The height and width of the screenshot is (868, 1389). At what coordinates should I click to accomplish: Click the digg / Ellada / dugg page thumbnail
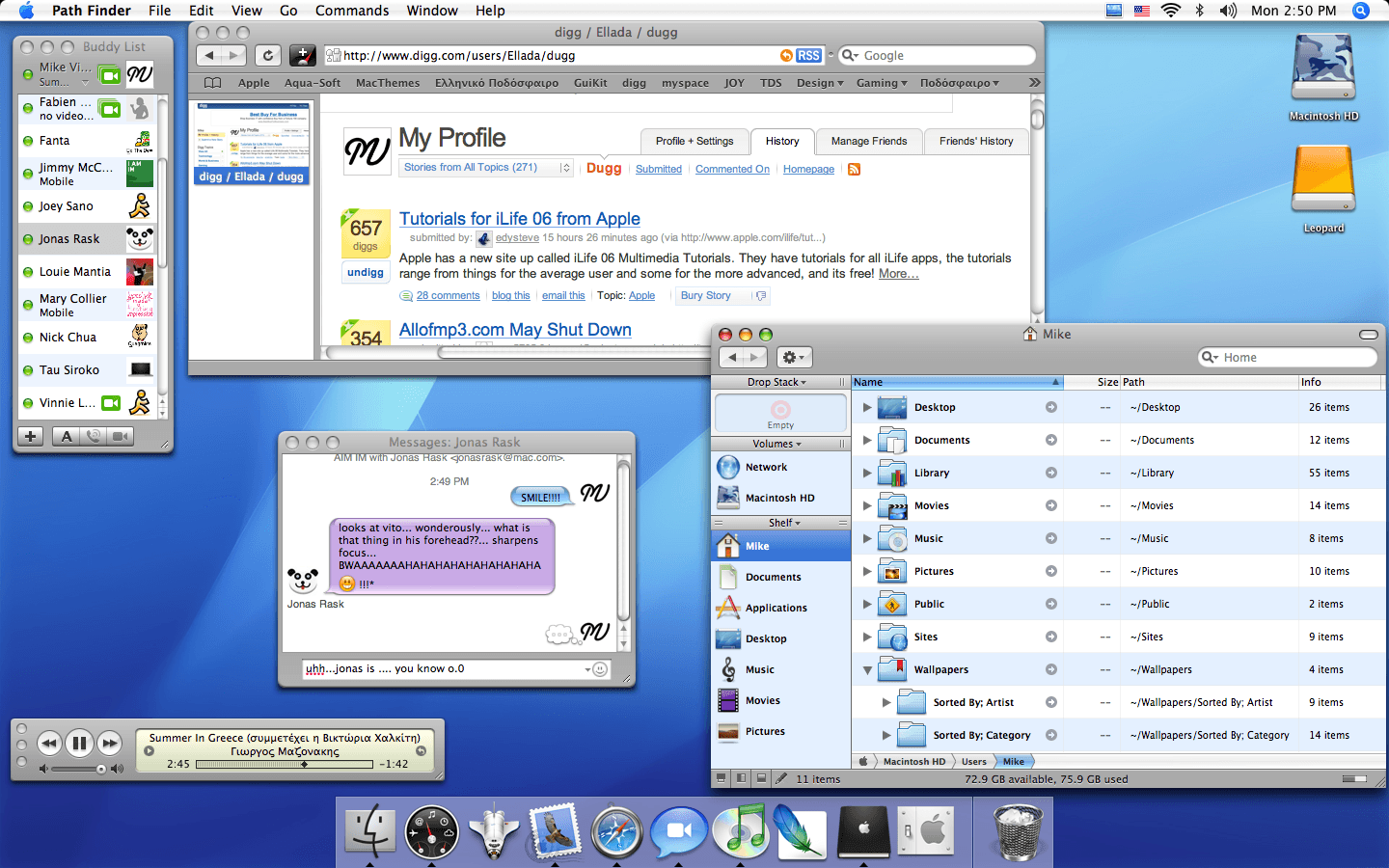251,143
